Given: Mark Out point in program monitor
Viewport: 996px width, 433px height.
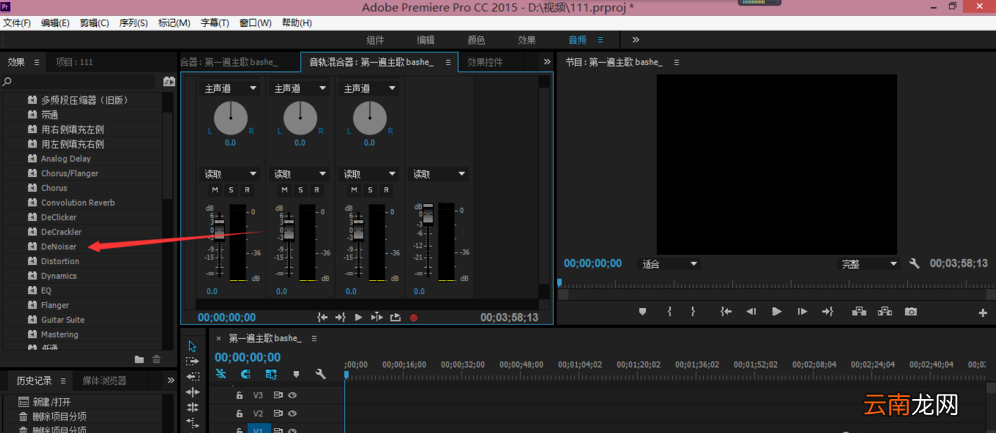Looking at the screenshot, I should [x=693, y=311].
